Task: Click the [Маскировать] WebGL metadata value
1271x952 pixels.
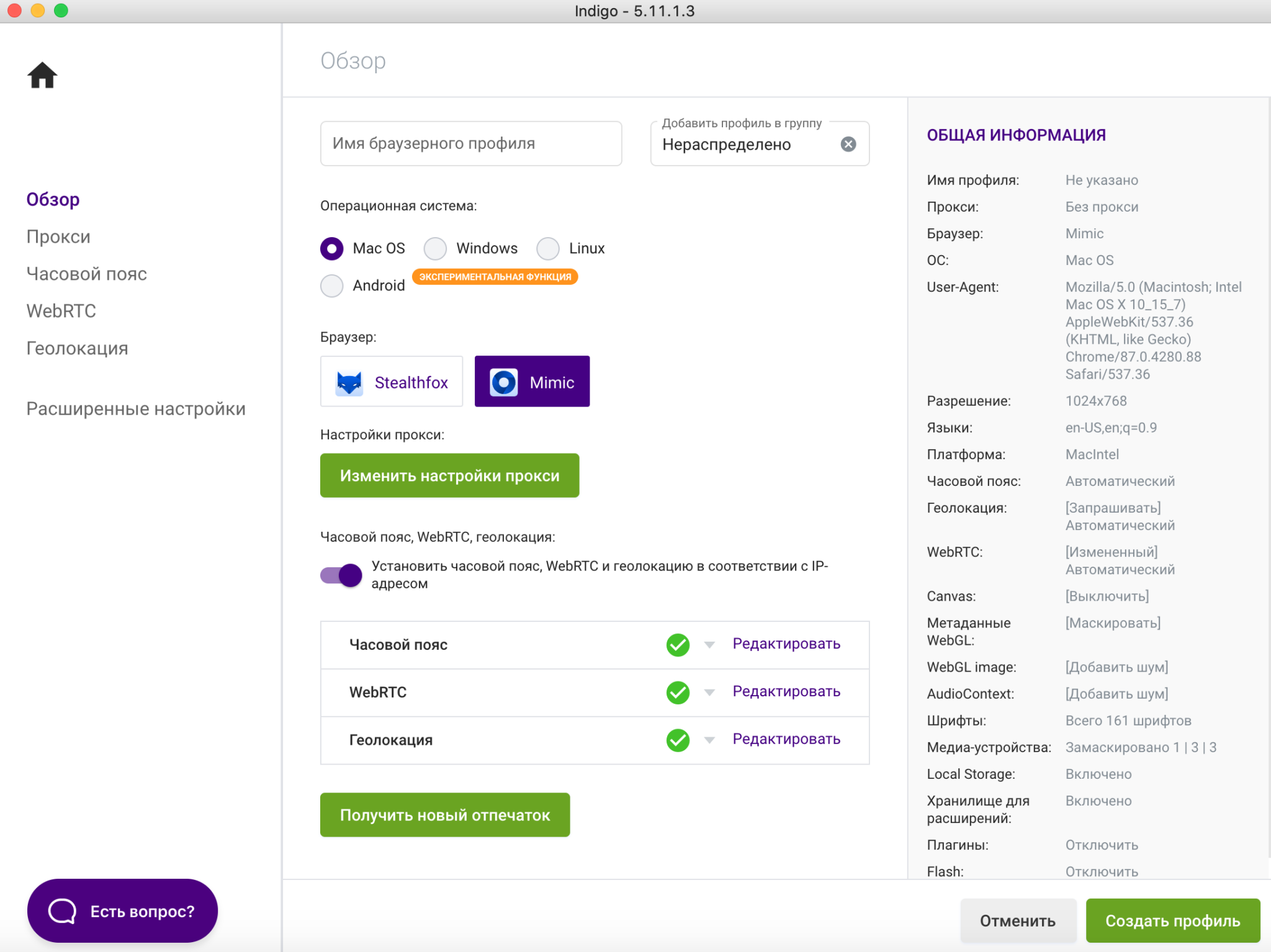Action: [1113, 623]
